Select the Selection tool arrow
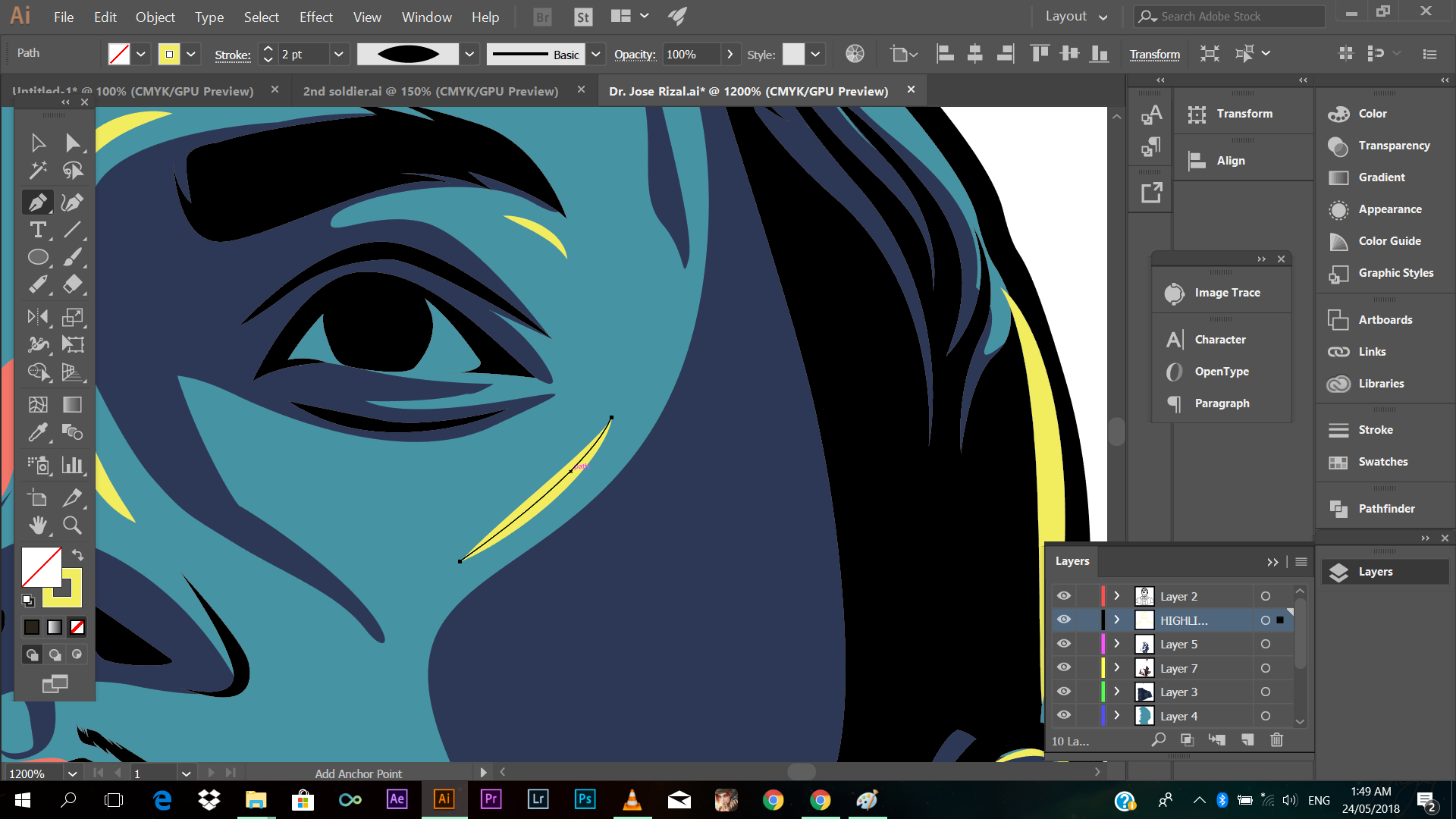 click(x=38, y=143)
